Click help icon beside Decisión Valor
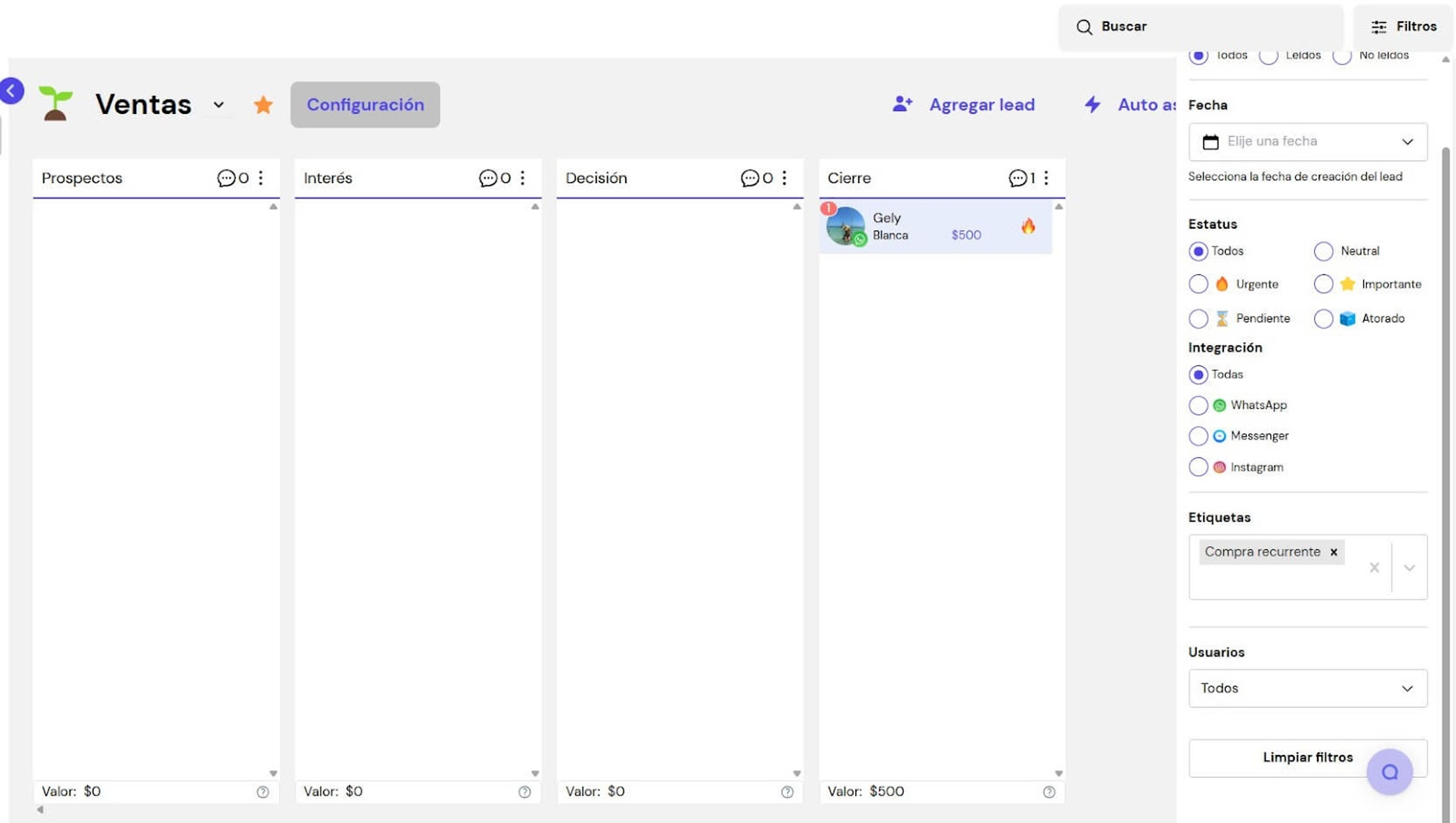The height and width of the screenshot is (823, 1456). coord(787,792)
